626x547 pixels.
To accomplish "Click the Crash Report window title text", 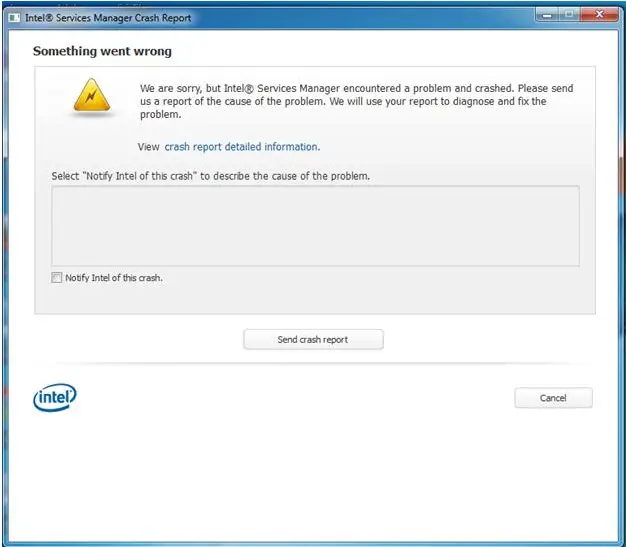I will (x=108, y=18).
